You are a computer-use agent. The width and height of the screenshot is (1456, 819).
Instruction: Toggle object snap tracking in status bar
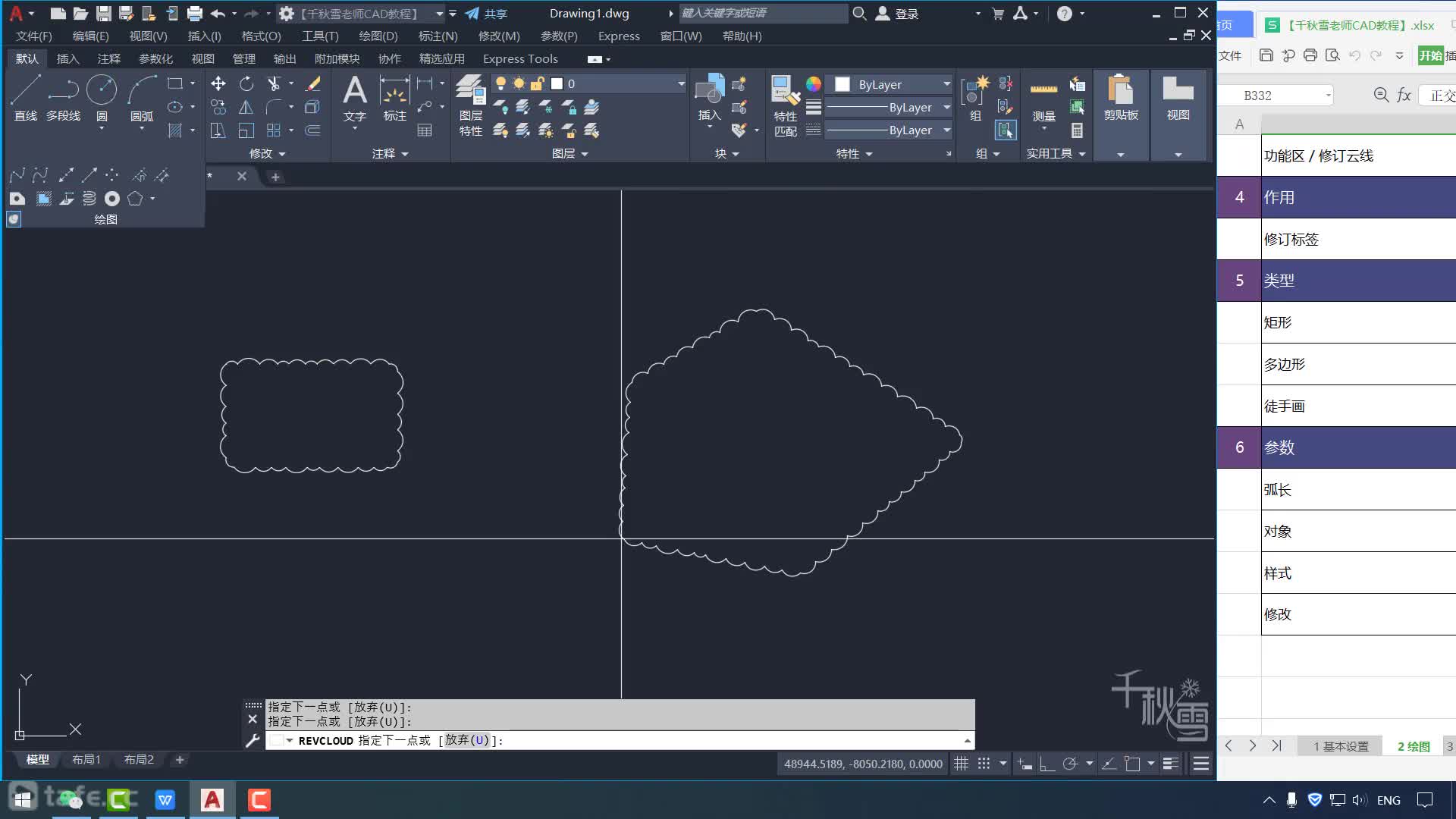click(x=1109, y=764)
